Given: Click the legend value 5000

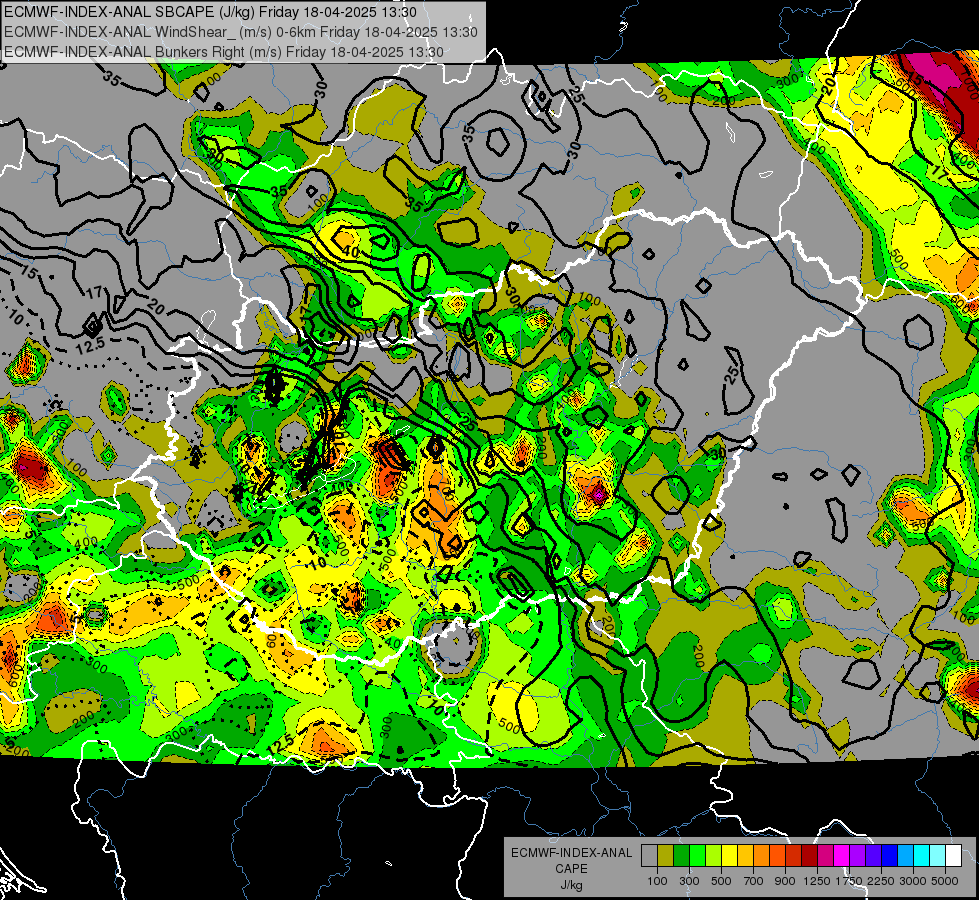Looking at the screenshot, I should 945,881.
